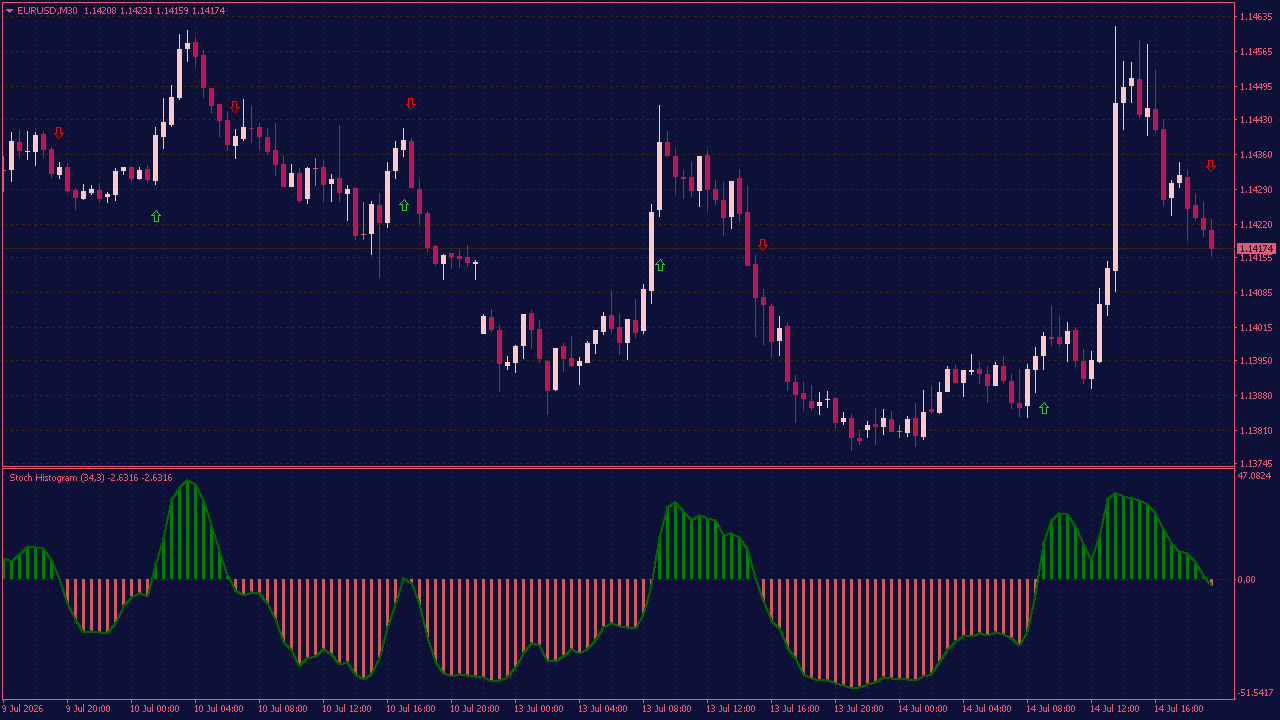
Task: Click the 9 Jul 20:00 time label
Action: click(x=89, y=709)
